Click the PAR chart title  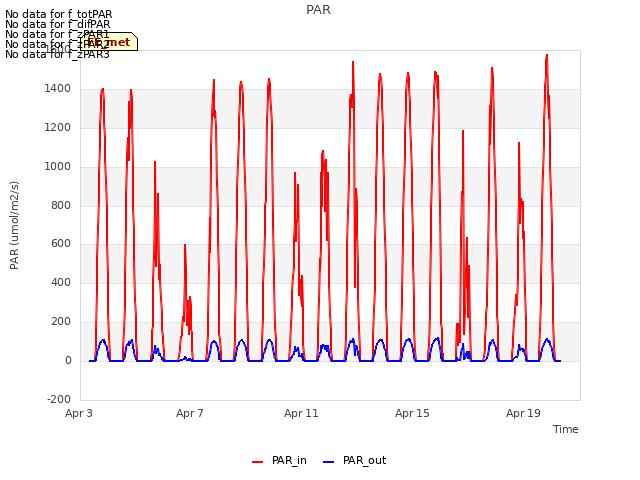click(x=318, y=10)
